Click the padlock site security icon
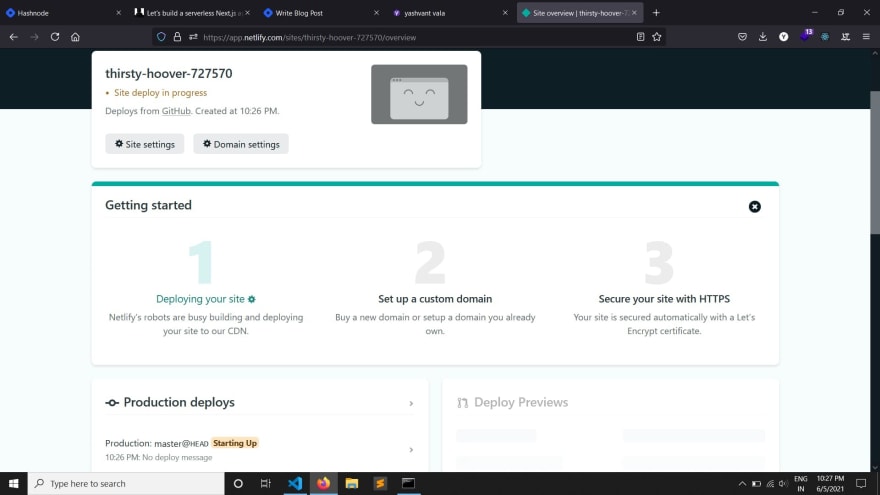The image size is (880, 495). pos(177,37)
